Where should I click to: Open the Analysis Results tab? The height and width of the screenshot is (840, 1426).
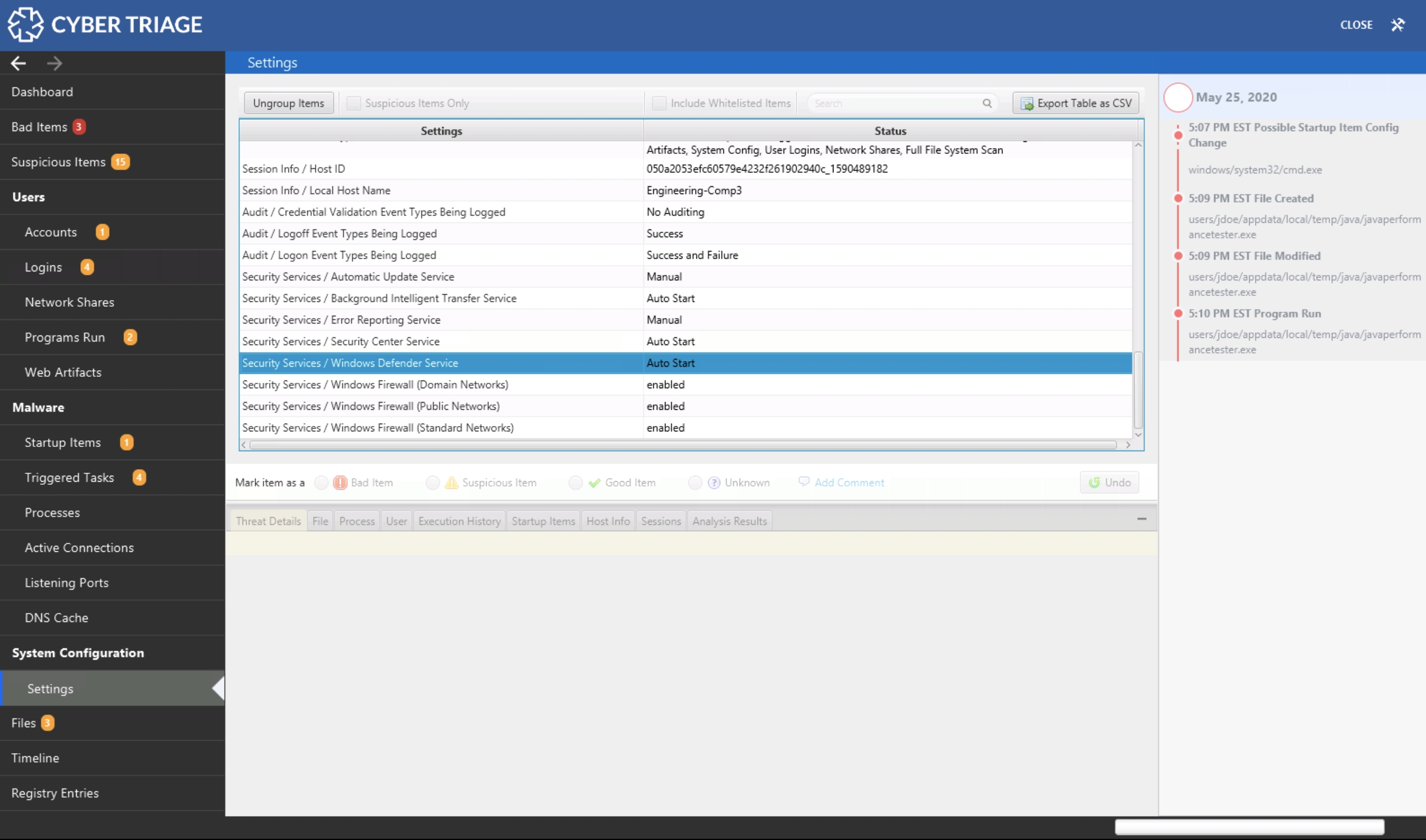point(729,521)
